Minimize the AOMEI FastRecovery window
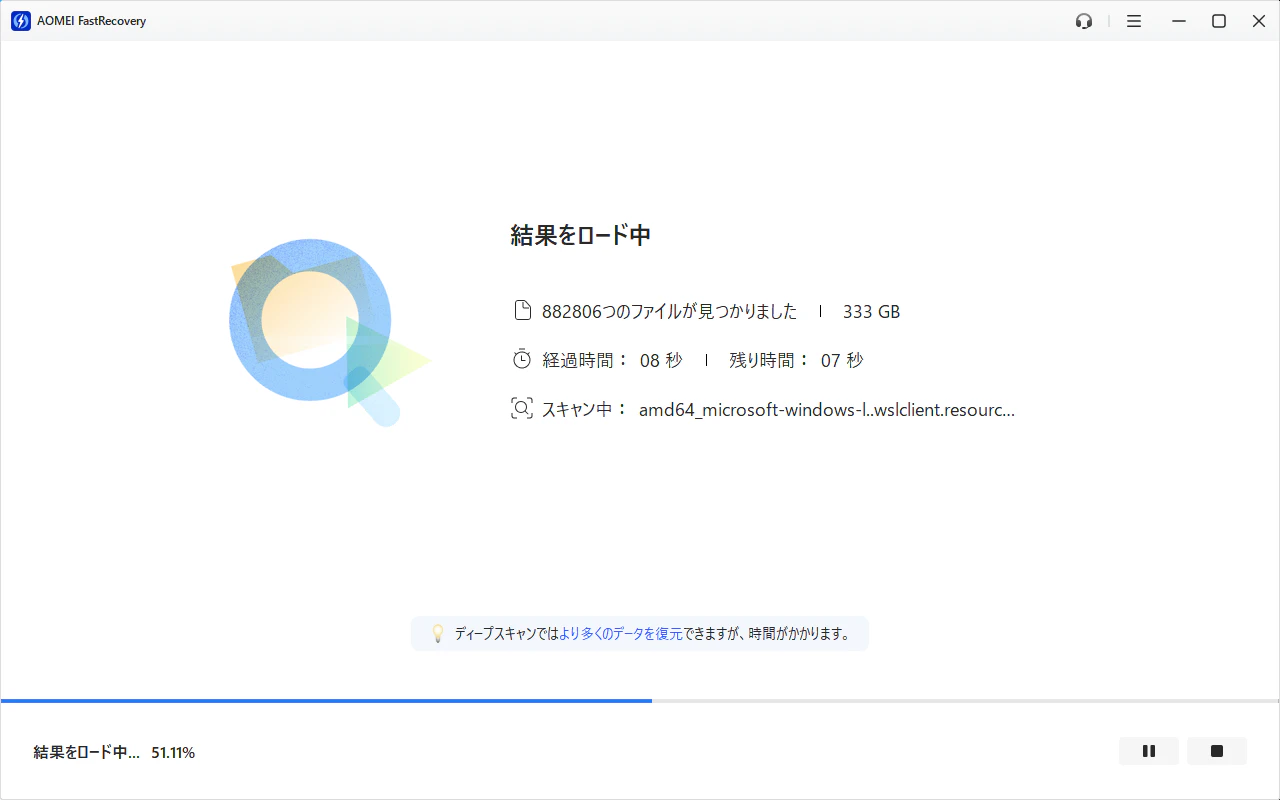 tap(1180, 21)
